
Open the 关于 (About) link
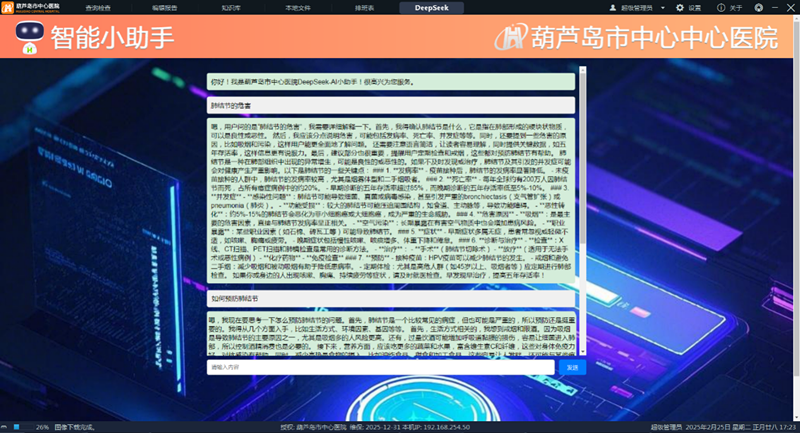(736, 8)
